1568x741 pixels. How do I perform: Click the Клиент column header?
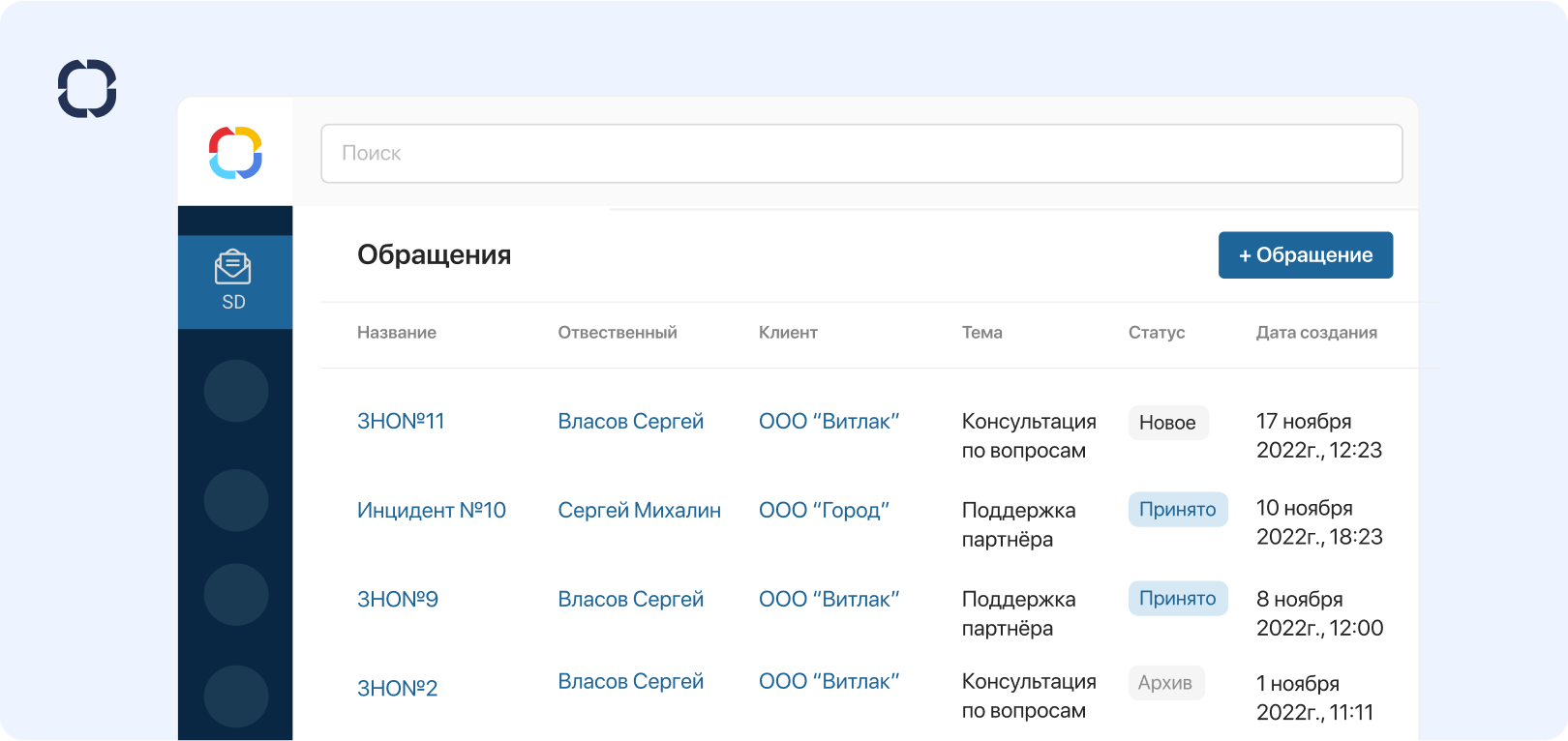coord(788,333)
